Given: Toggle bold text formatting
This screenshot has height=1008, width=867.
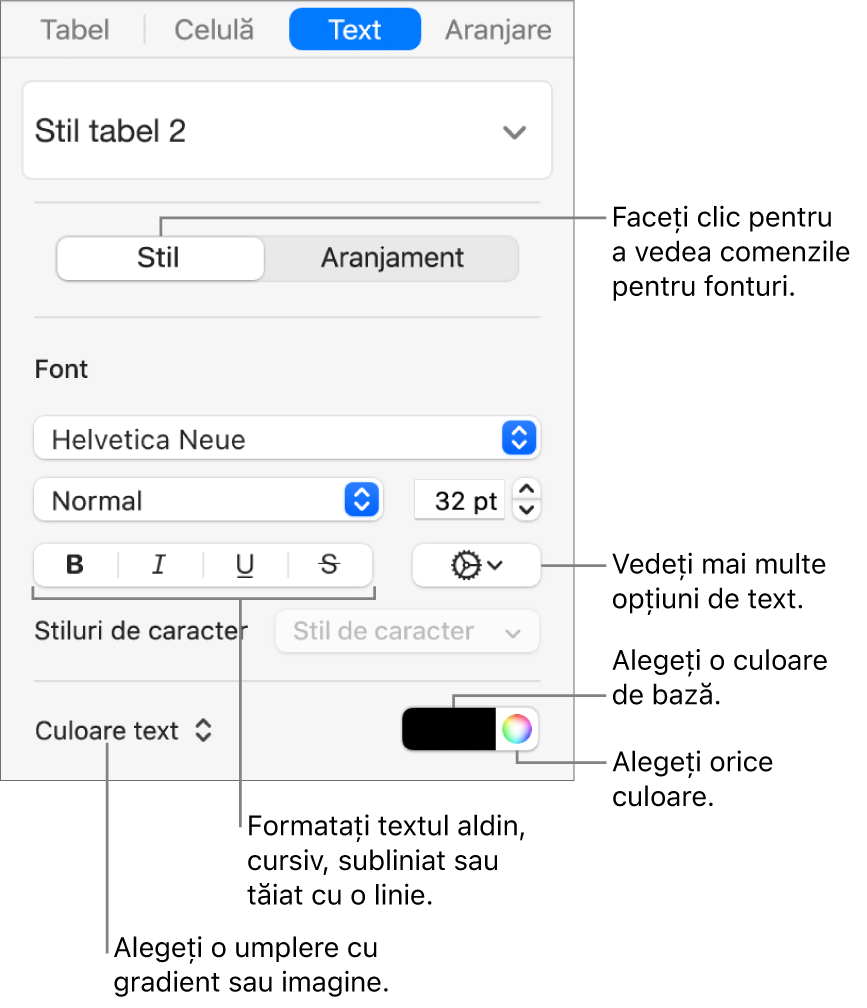Looking at the screenshot, I should click(x=75, y=565).
